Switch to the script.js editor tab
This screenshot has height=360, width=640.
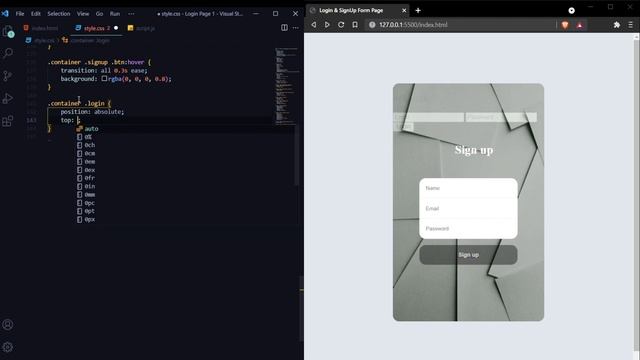(x=142, y=28)
